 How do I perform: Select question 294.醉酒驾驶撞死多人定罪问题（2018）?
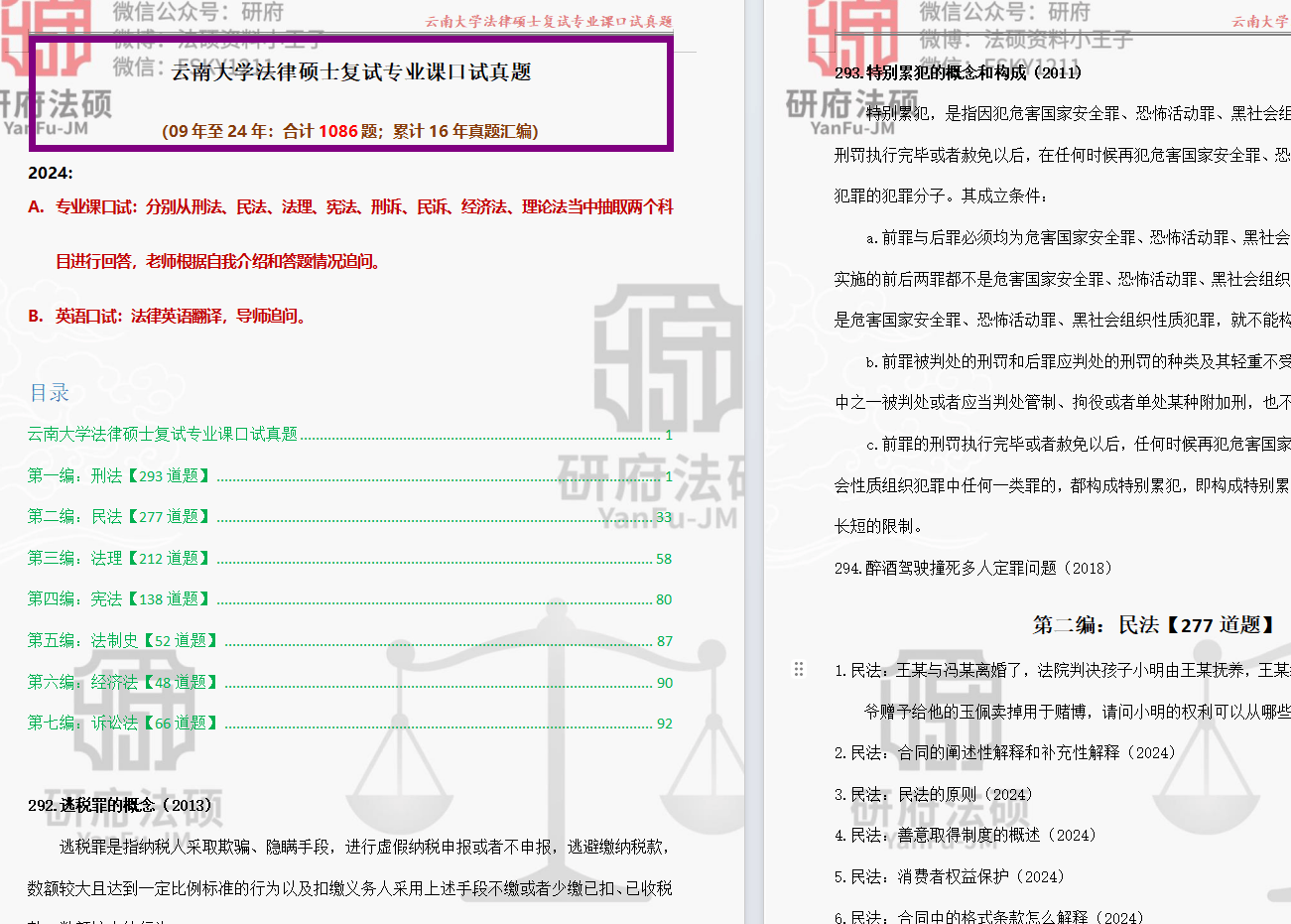coord(973,568)
